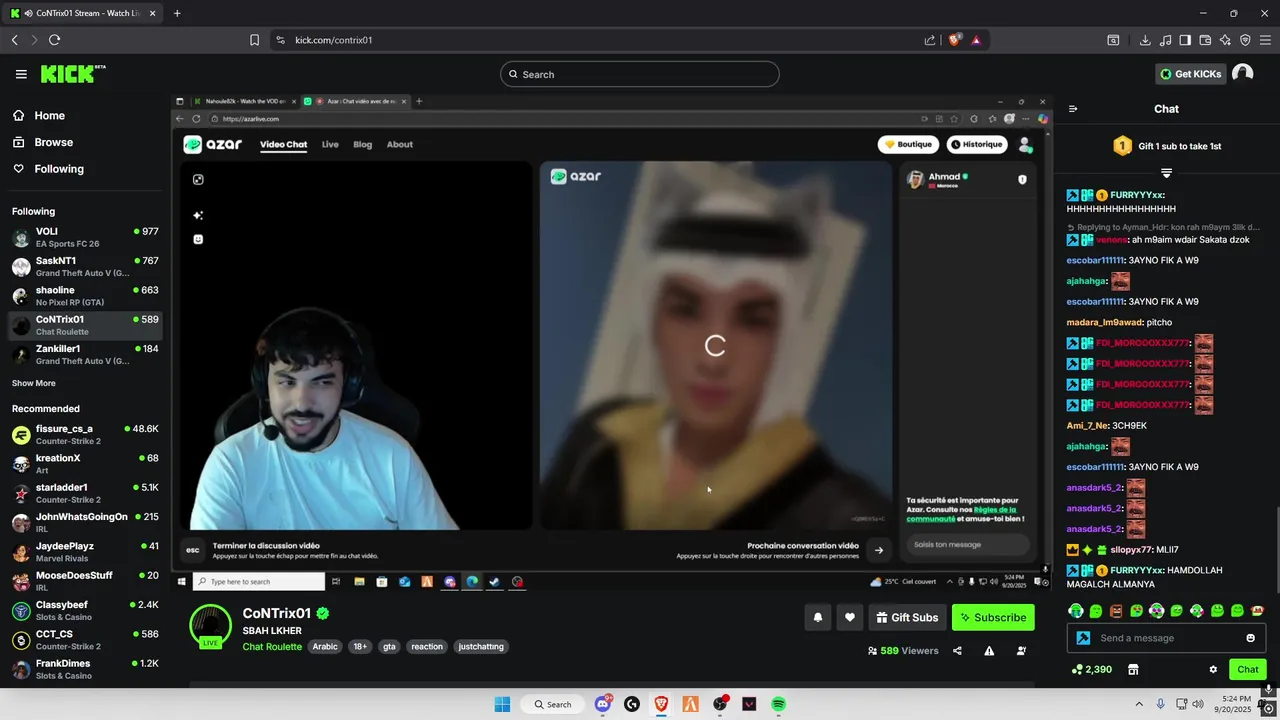Open Spotify from the taskbar
1280x720 pixels.
click(778, 704)
